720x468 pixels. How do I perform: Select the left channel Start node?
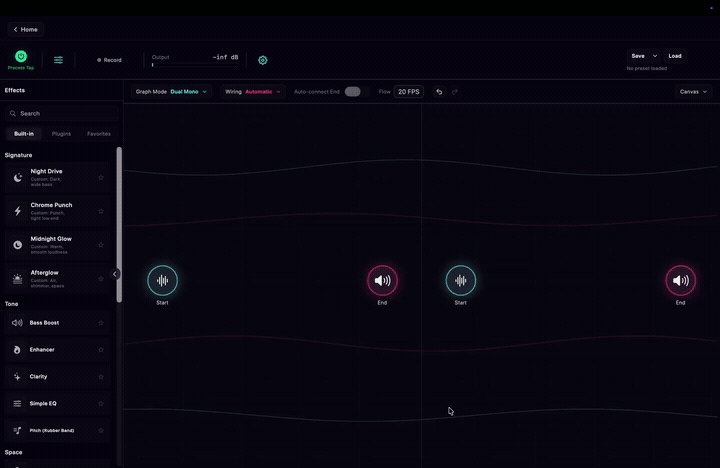tap(163, 281)
